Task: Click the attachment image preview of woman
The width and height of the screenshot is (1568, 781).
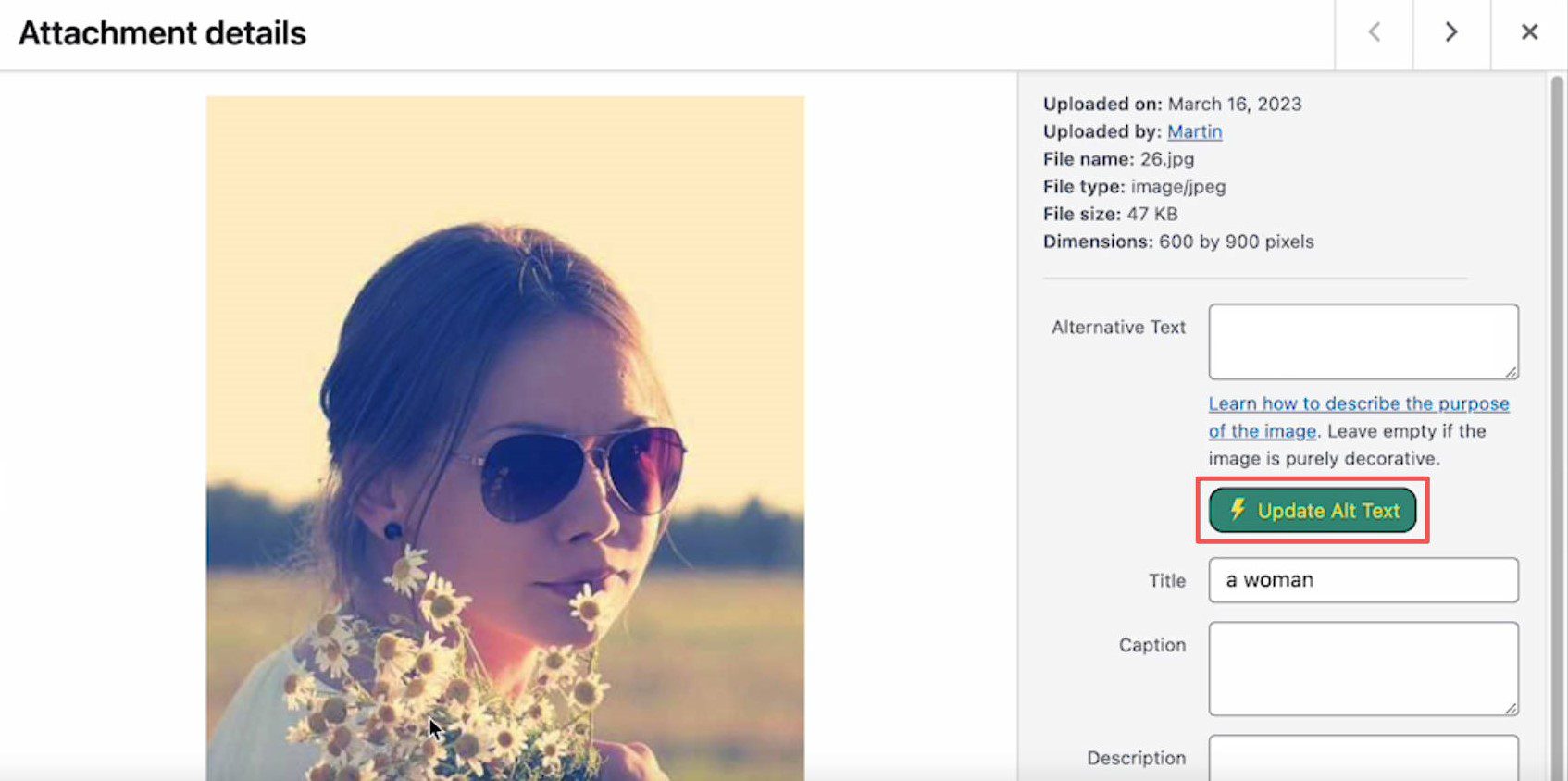Action: [x=505, y=439]
